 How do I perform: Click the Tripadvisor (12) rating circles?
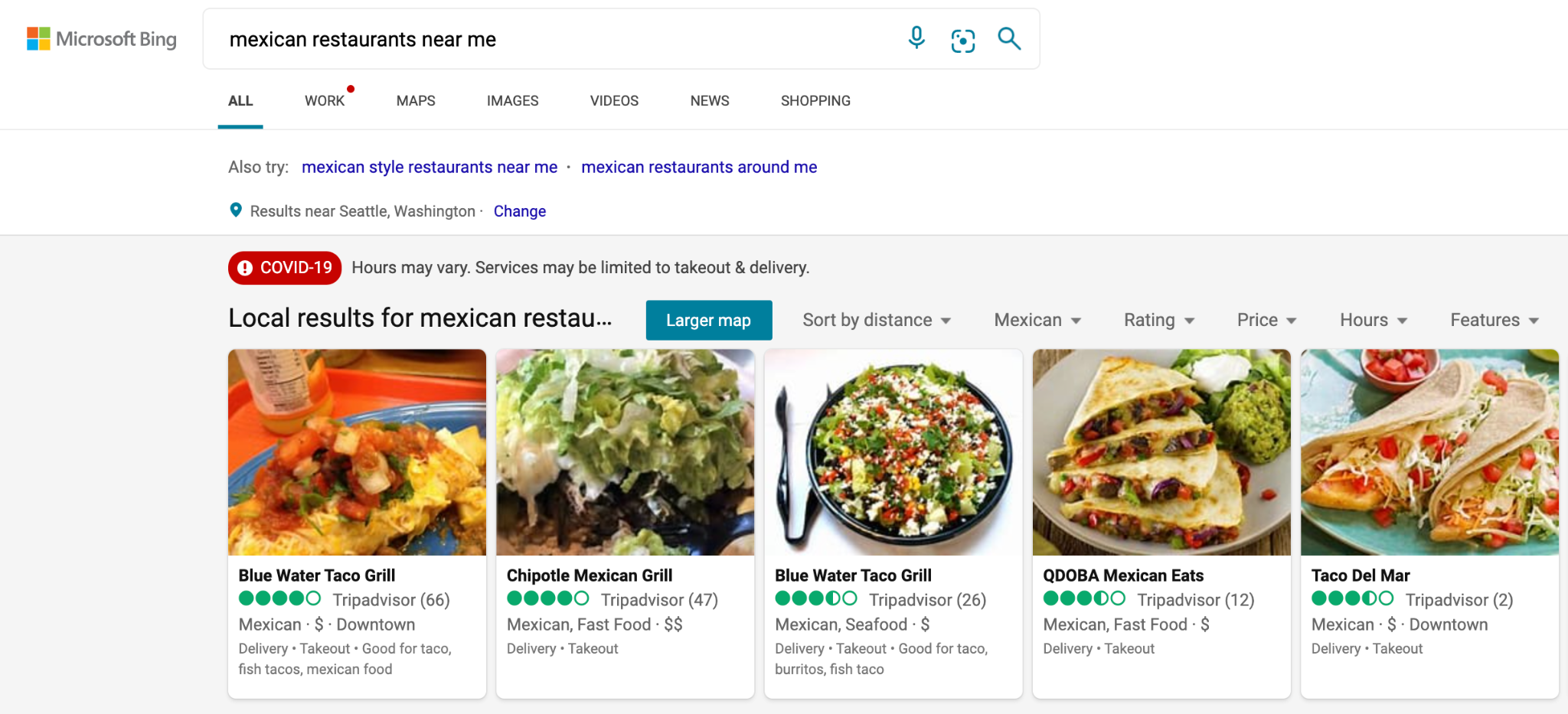click(1084, 598)
